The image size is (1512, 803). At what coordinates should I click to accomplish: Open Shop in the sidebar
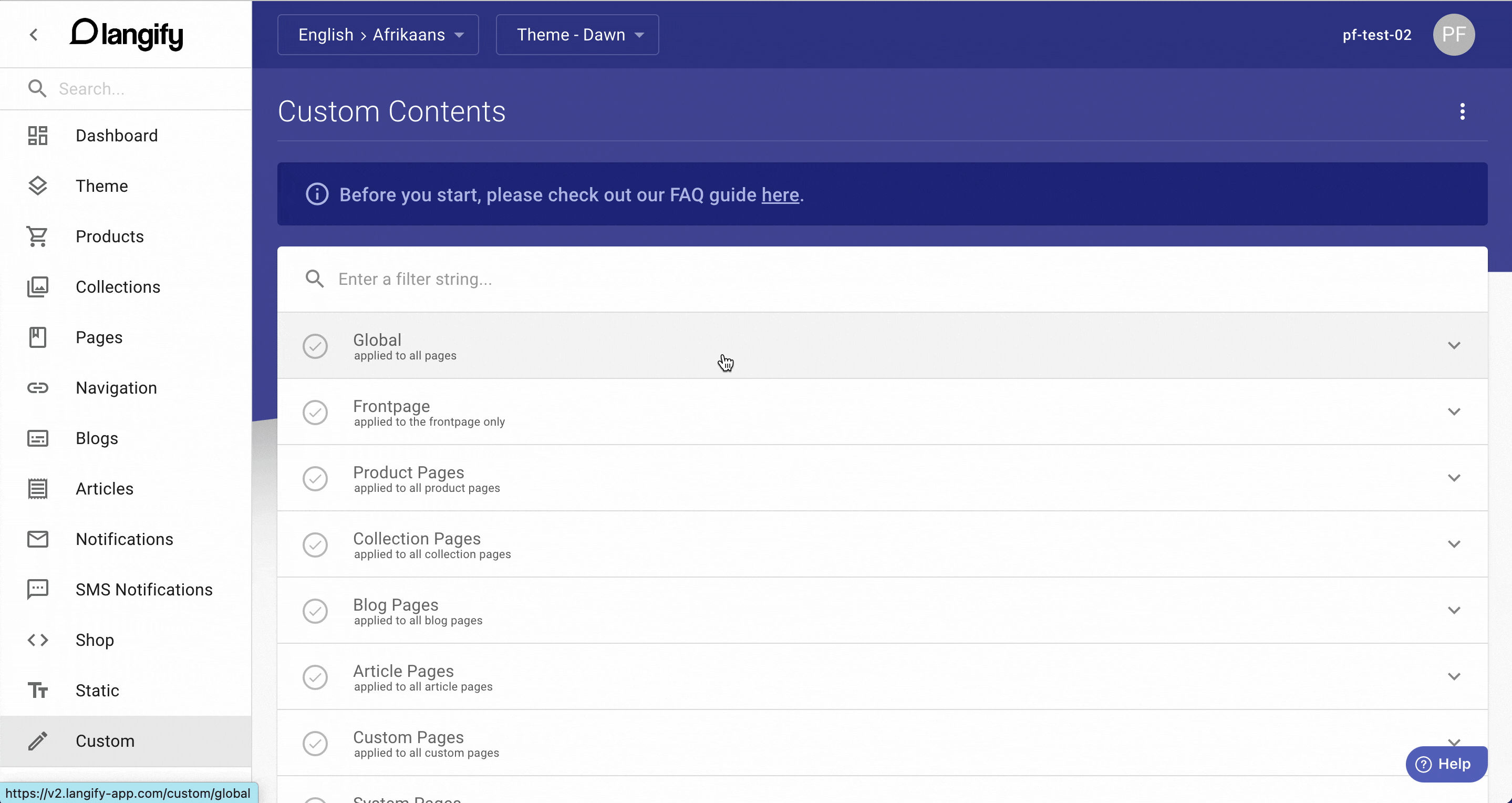(126, 640)
